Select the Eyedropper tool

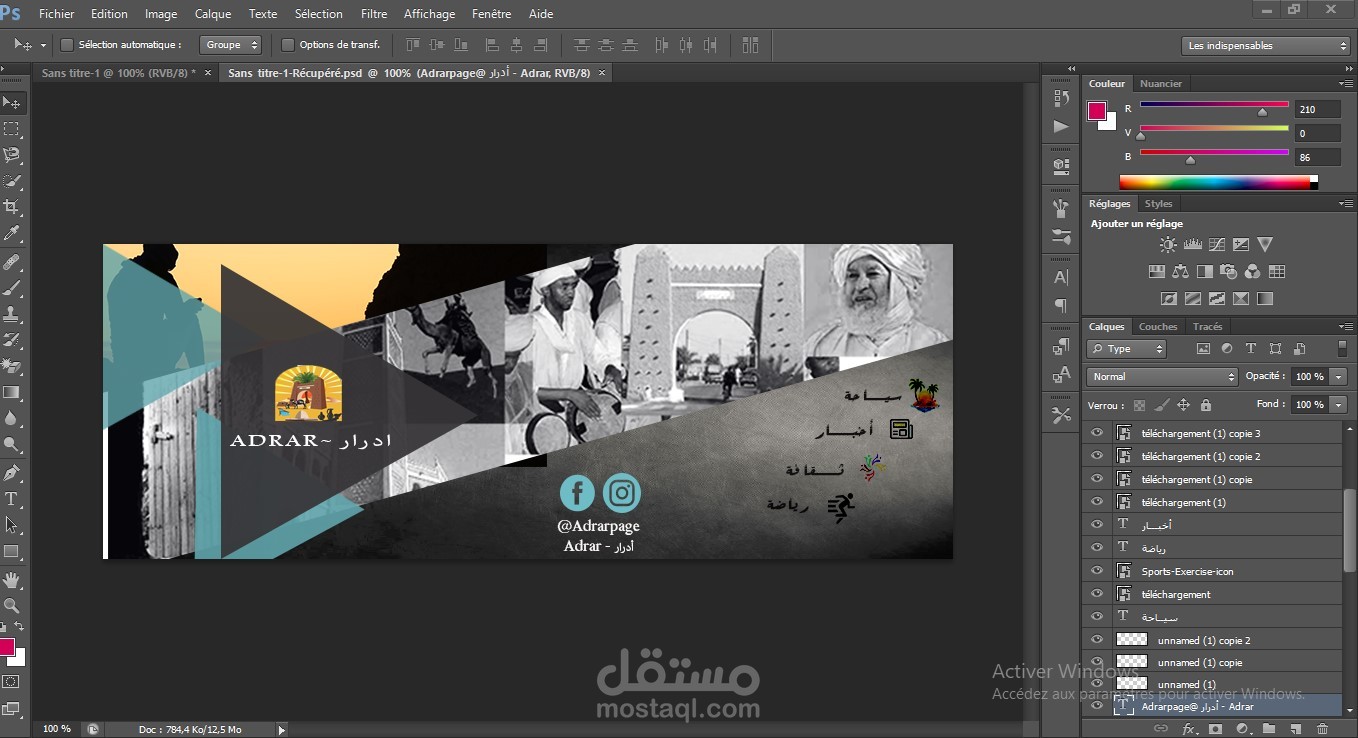point(12,234)
